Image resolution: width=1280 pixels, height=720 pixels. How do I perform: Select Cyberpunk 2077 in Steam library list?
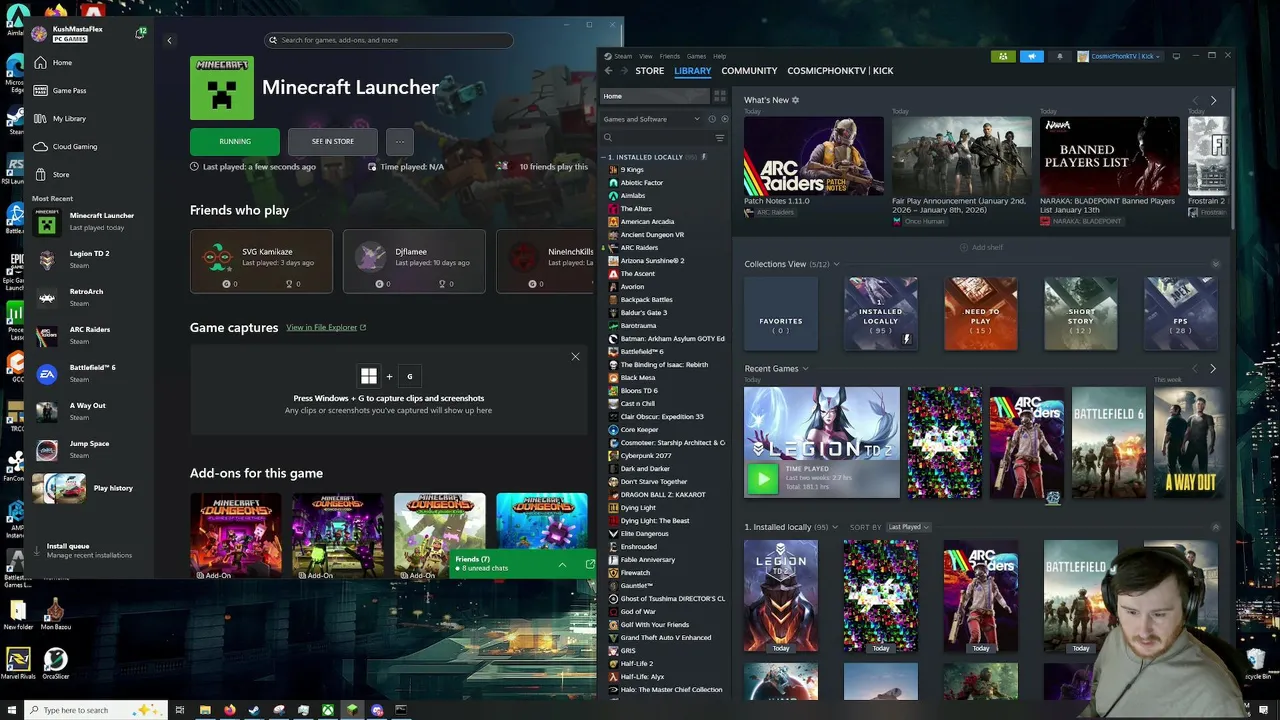coord(645,456)
